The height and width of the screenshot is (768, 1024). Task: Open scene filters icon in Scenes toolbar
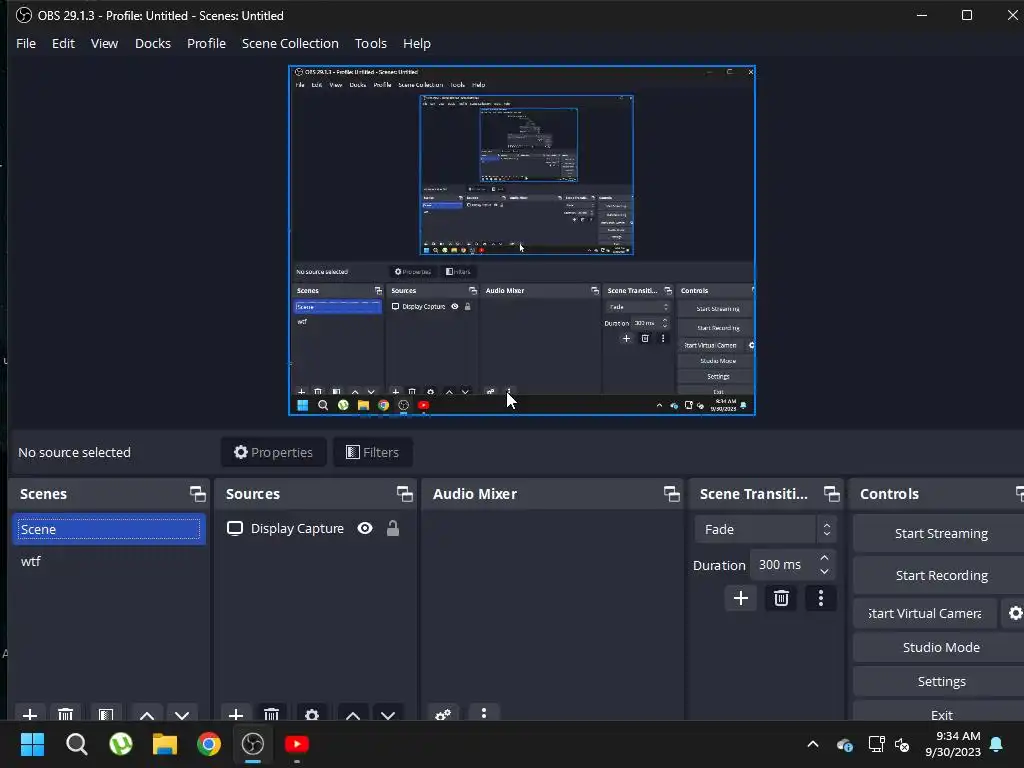pyautogui.click(x=106, y=714)
